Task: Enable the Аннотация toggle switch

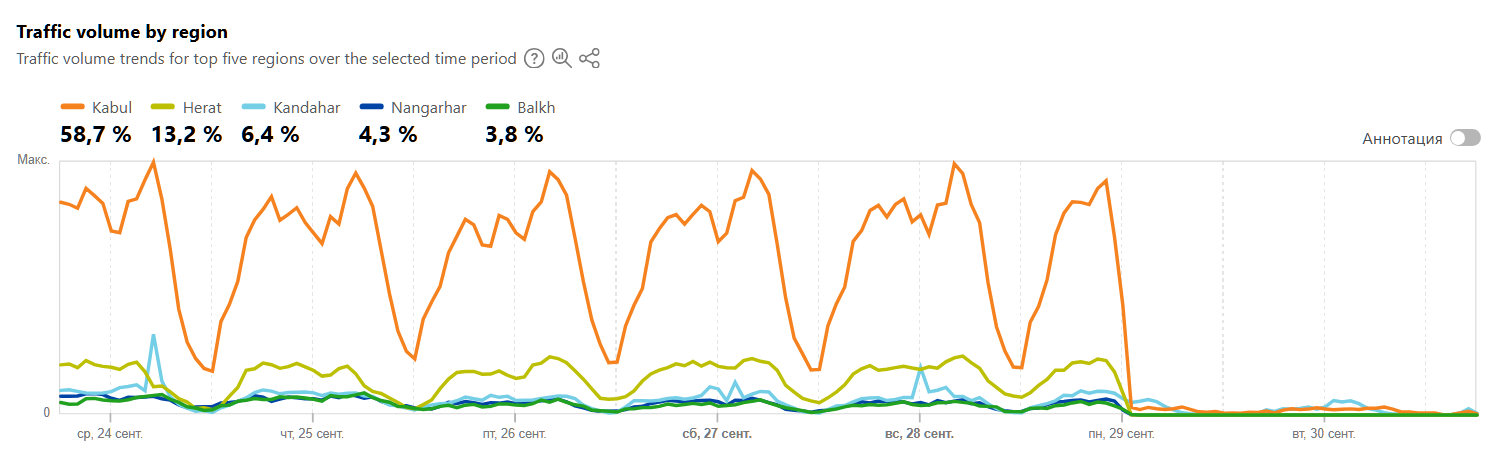Action: [x=1465, y=138]
